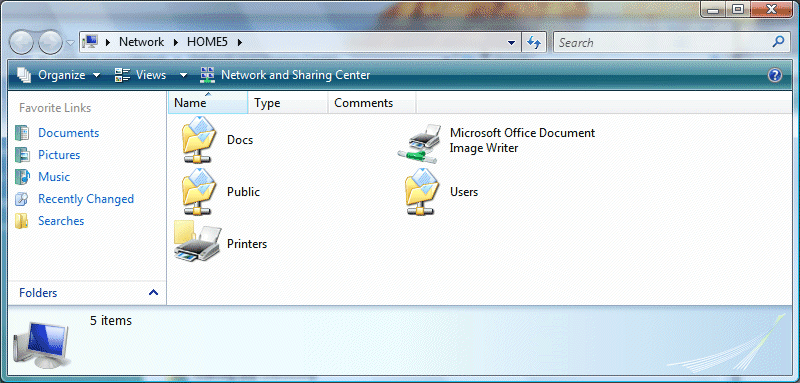Go to Music favorite link
Image resolution: width=800 pixels, height=383 pixels.
54,177
